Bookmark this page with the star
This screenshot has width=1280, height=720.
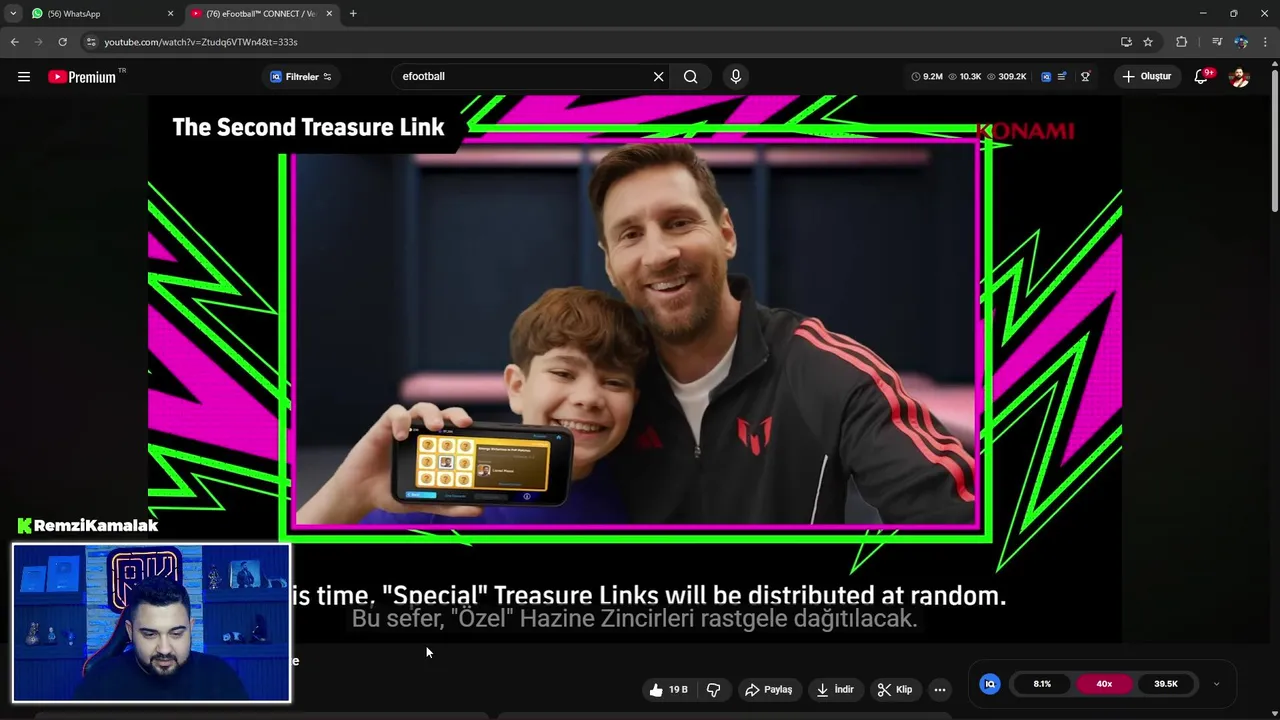pos(1148,42)
